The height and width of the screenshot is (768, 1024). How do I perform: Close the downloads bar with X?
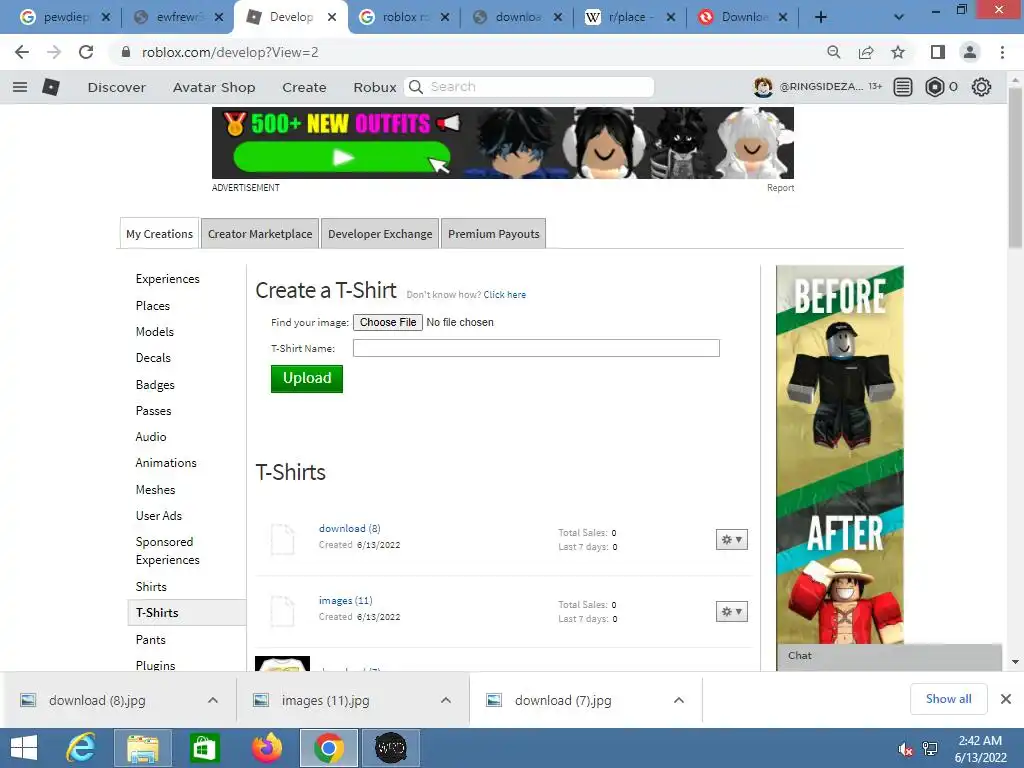tap(1006, 699)
